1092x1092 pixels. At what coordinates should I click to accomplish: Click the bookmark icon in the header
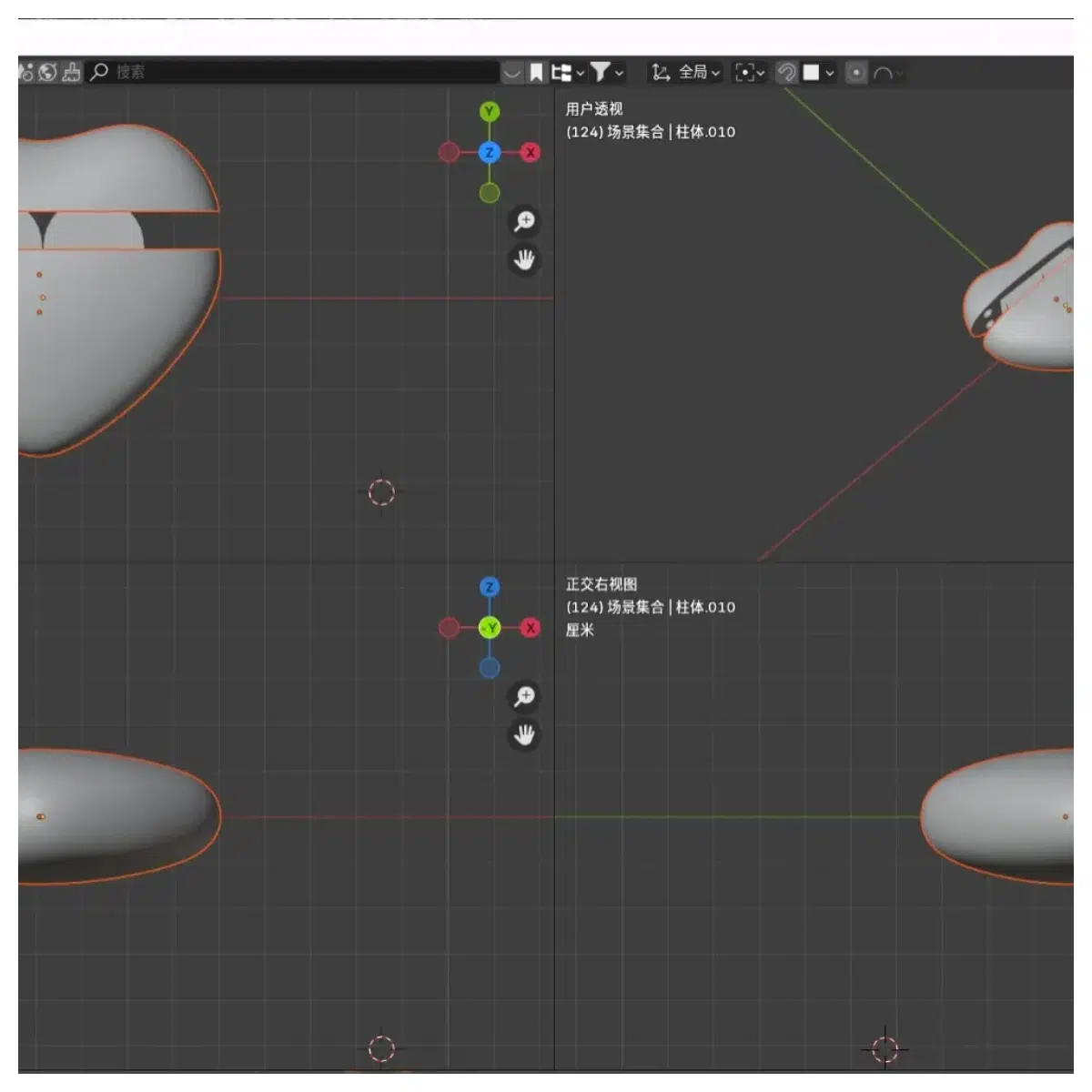click(537, 72)
